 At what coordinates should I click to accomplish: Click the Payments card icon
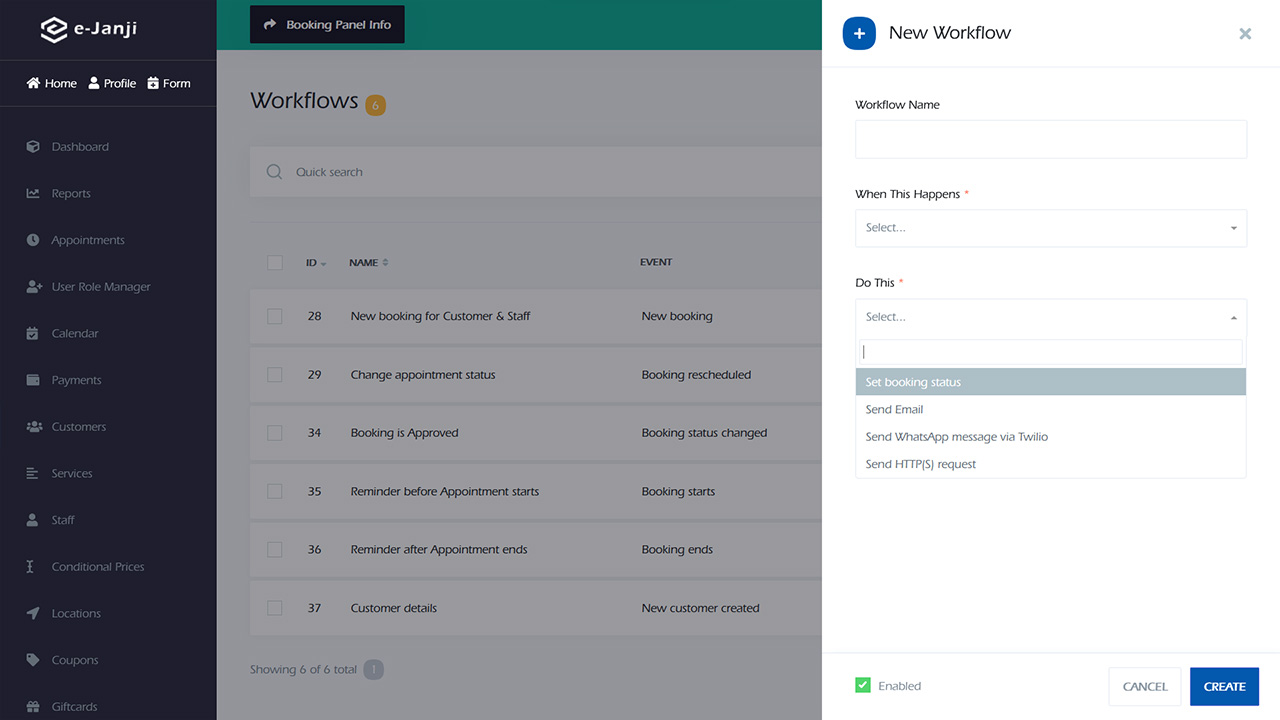tap(33, 380)
